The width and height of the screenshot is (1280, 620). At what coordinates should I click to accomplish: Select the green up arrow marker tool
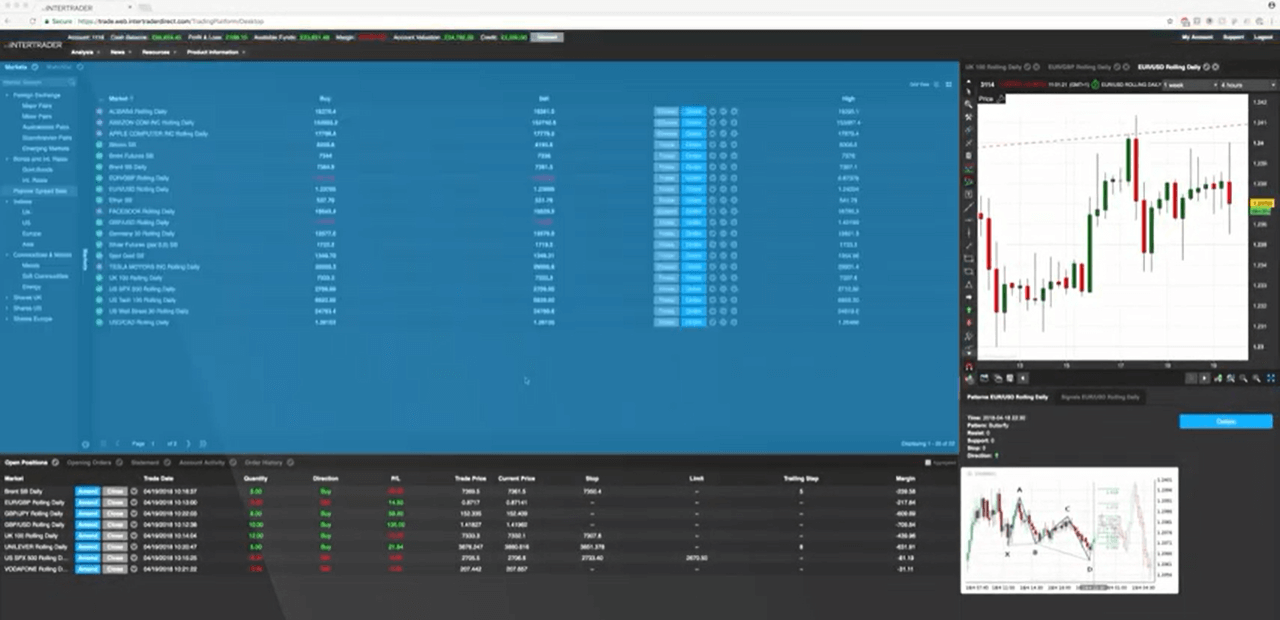click(968, 310)
